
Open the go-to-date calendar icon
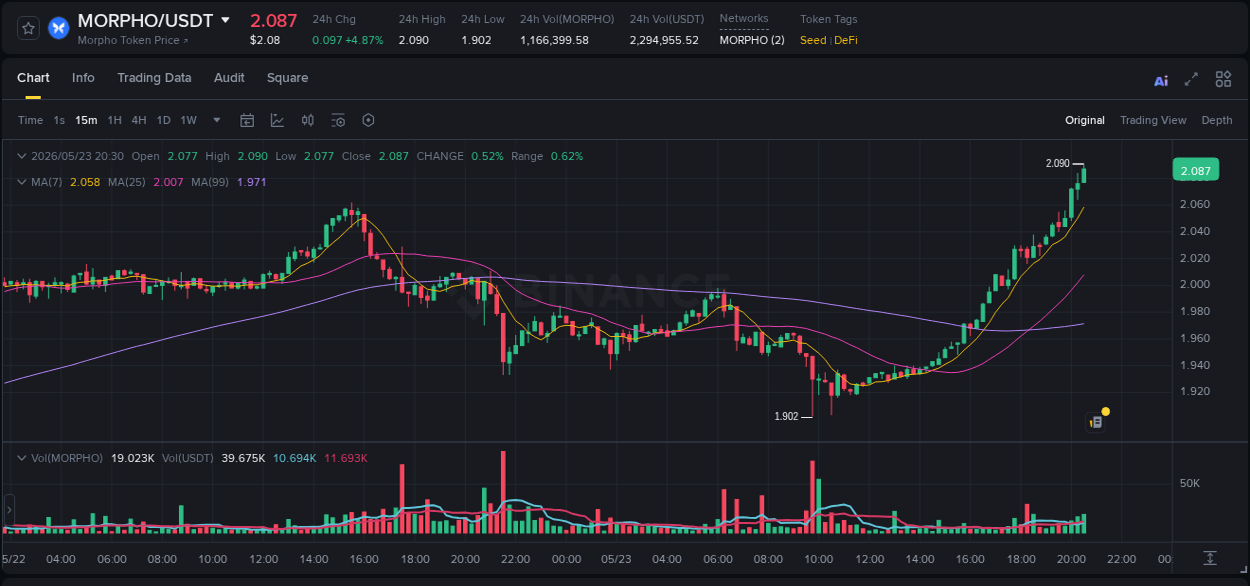(247, 120)
